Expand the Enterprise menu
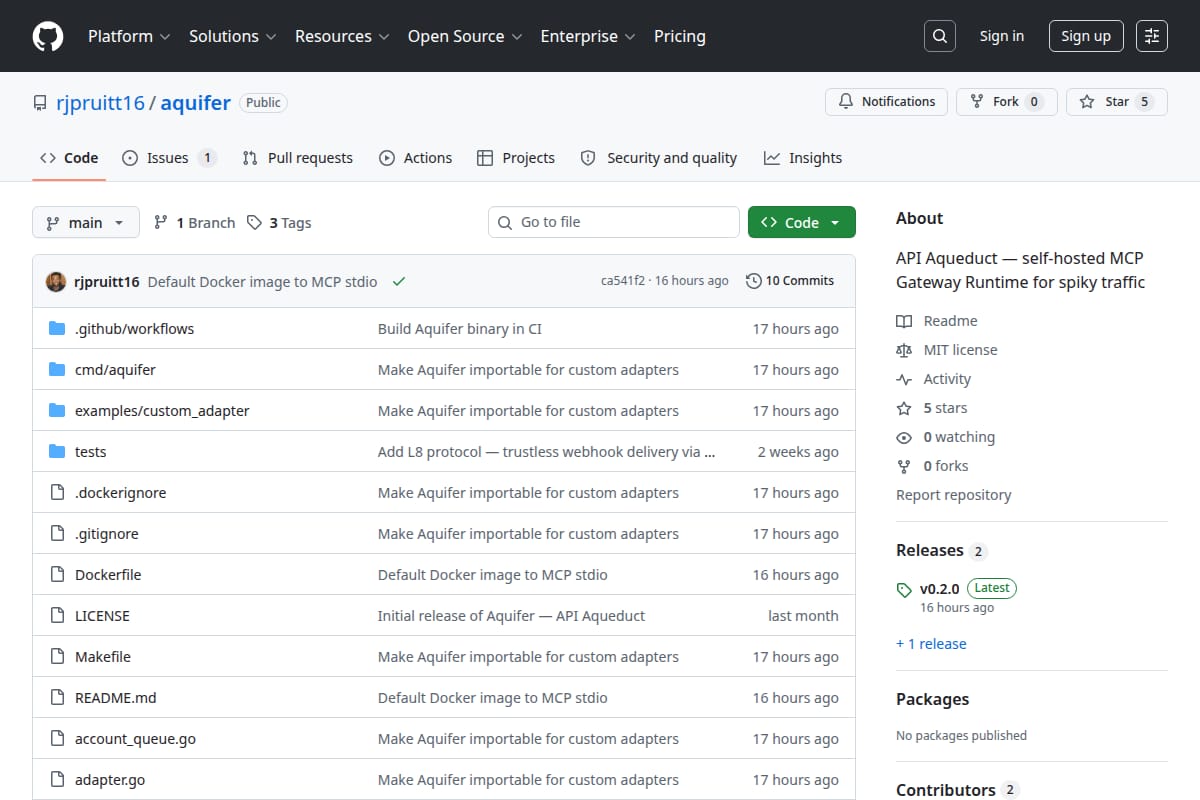The width and height of the screenshot is (1200, 800). pos(588,36)
